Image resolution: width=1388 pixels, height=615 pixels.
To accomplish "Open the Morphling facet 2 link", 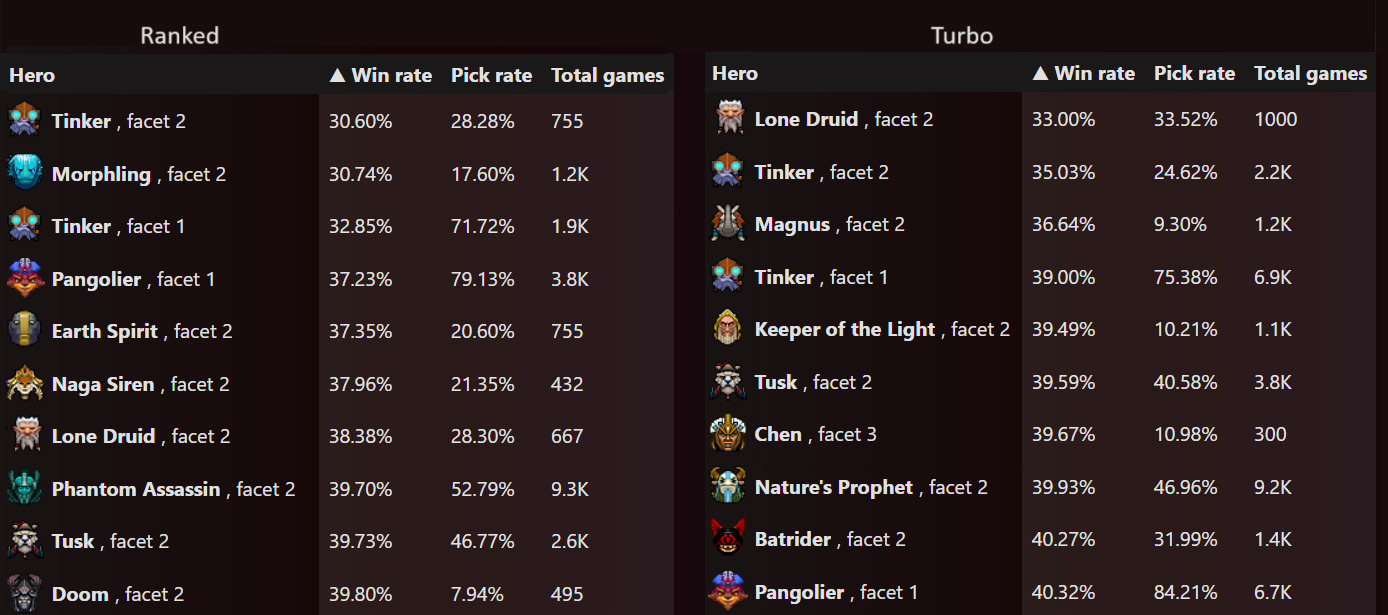I will click(196, 173).
